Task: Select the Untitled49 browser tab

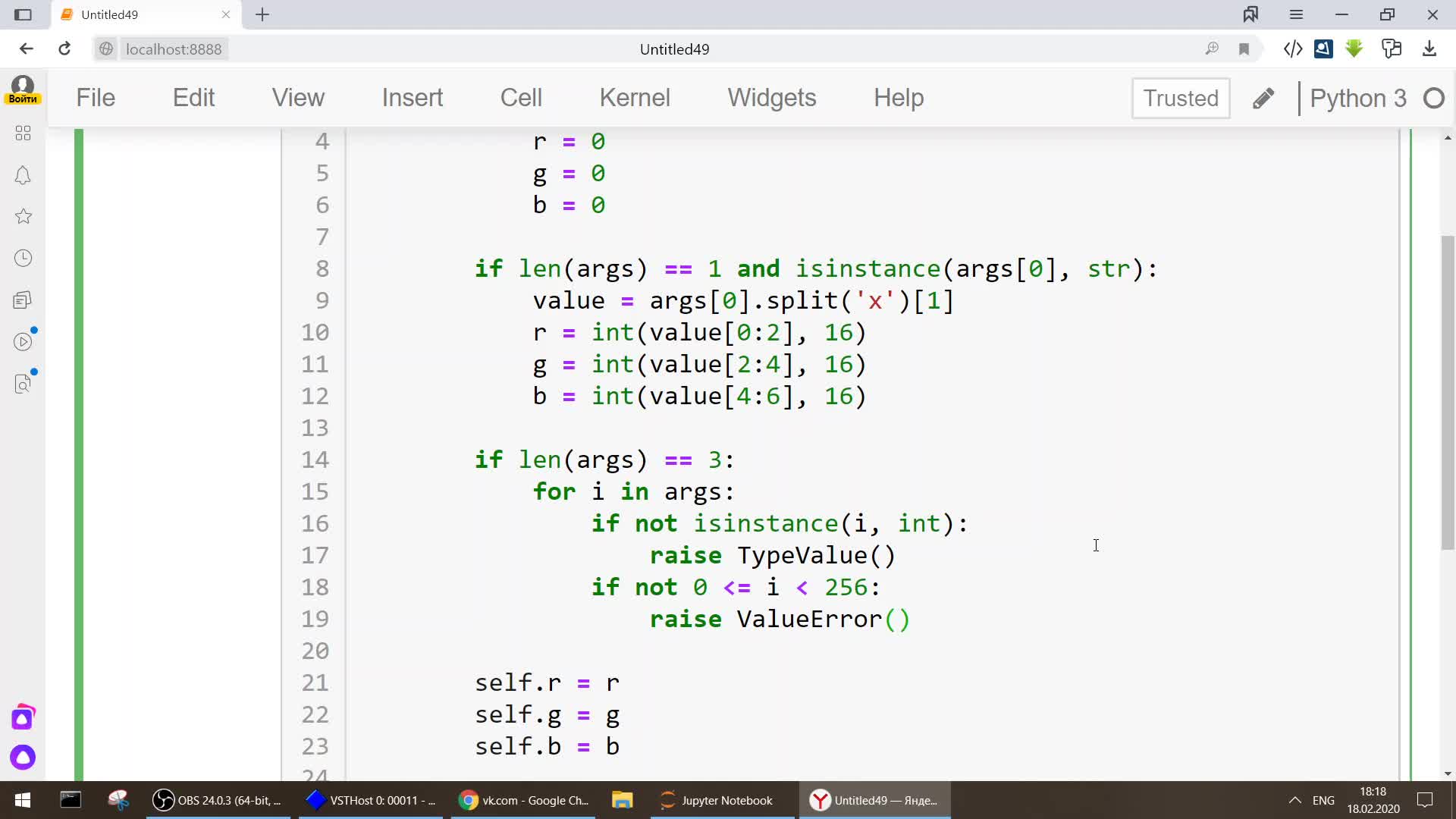Action: [x=146, y=14]
